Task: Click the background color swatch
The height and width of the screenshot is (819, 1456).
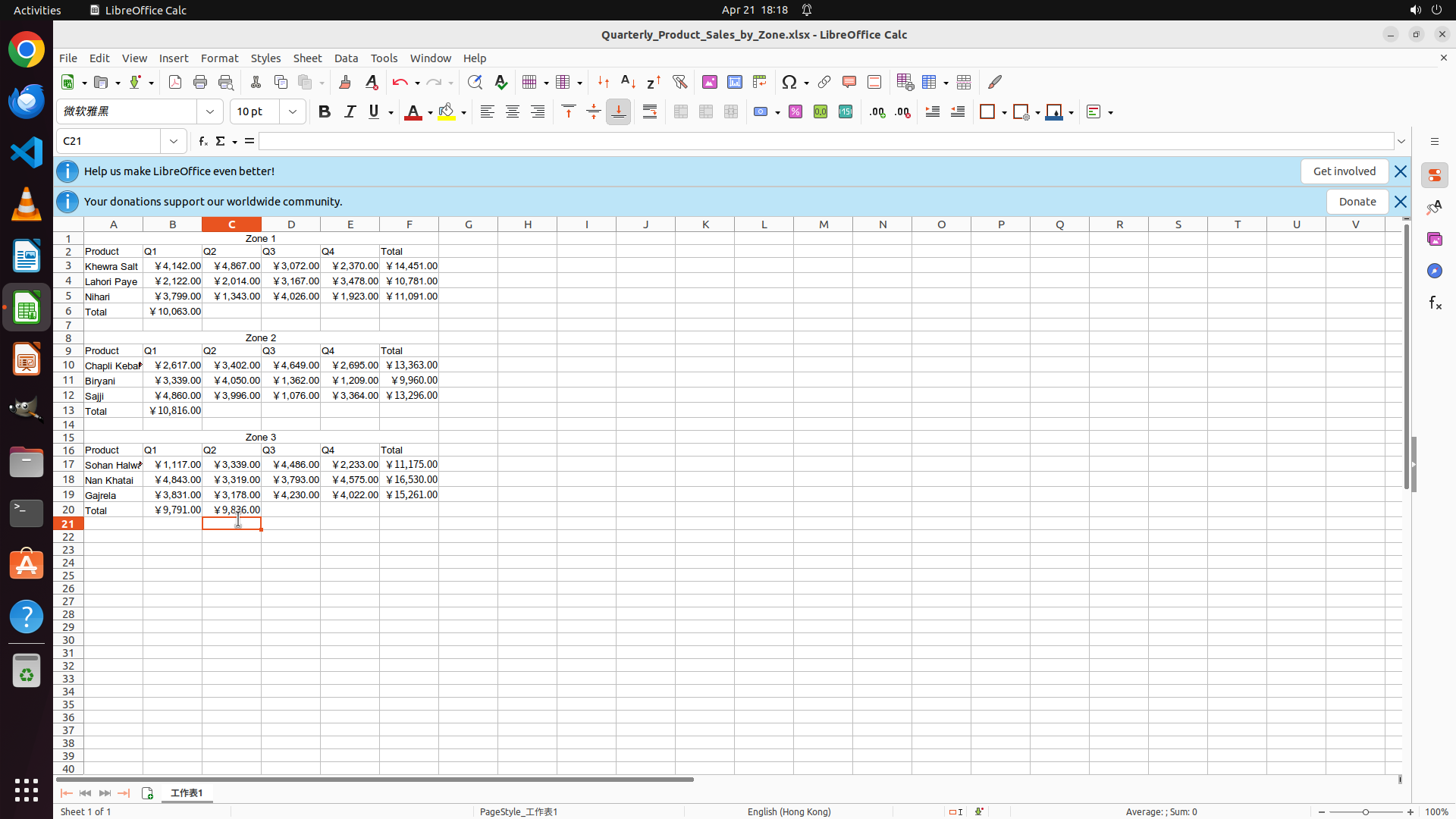Action: (x=447, y=111)
